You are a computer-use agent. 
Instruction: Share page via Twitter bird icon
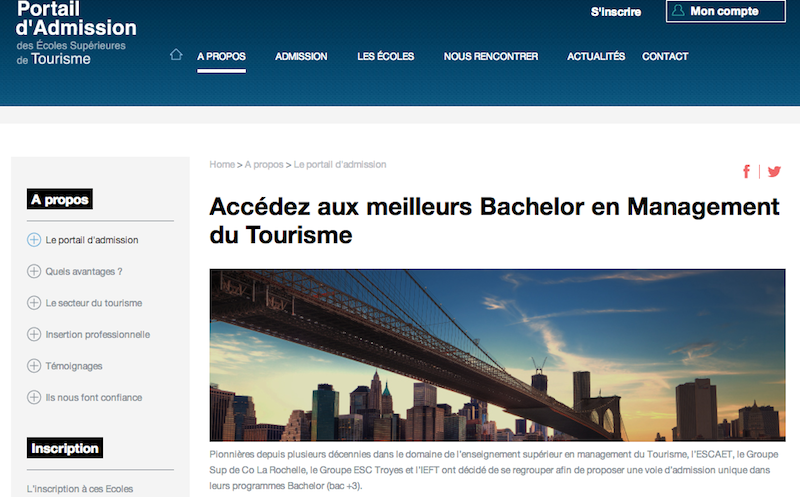(773, 171)
